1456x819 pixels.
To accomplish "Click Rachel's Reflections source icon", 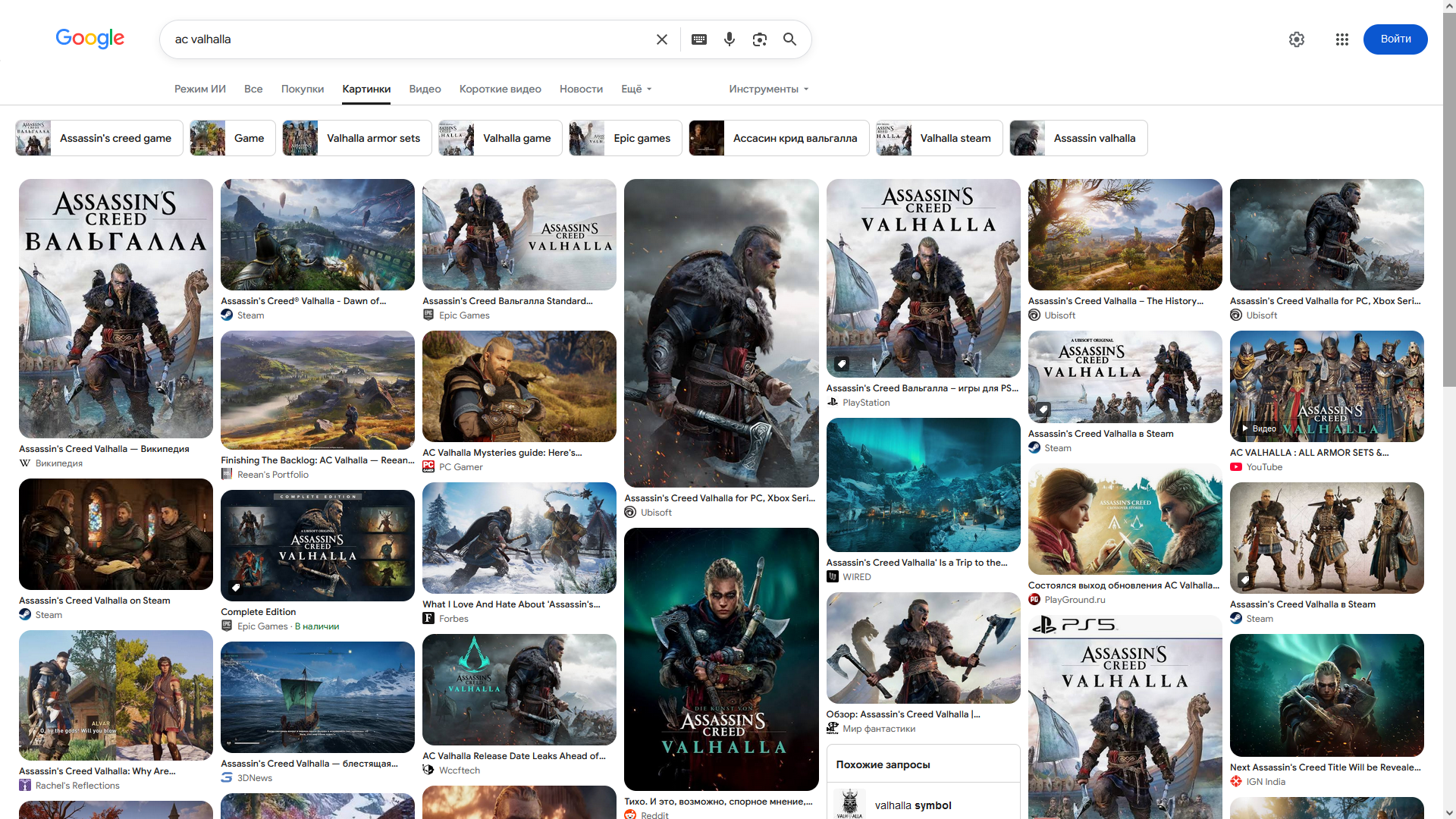I will pos(25,786).
